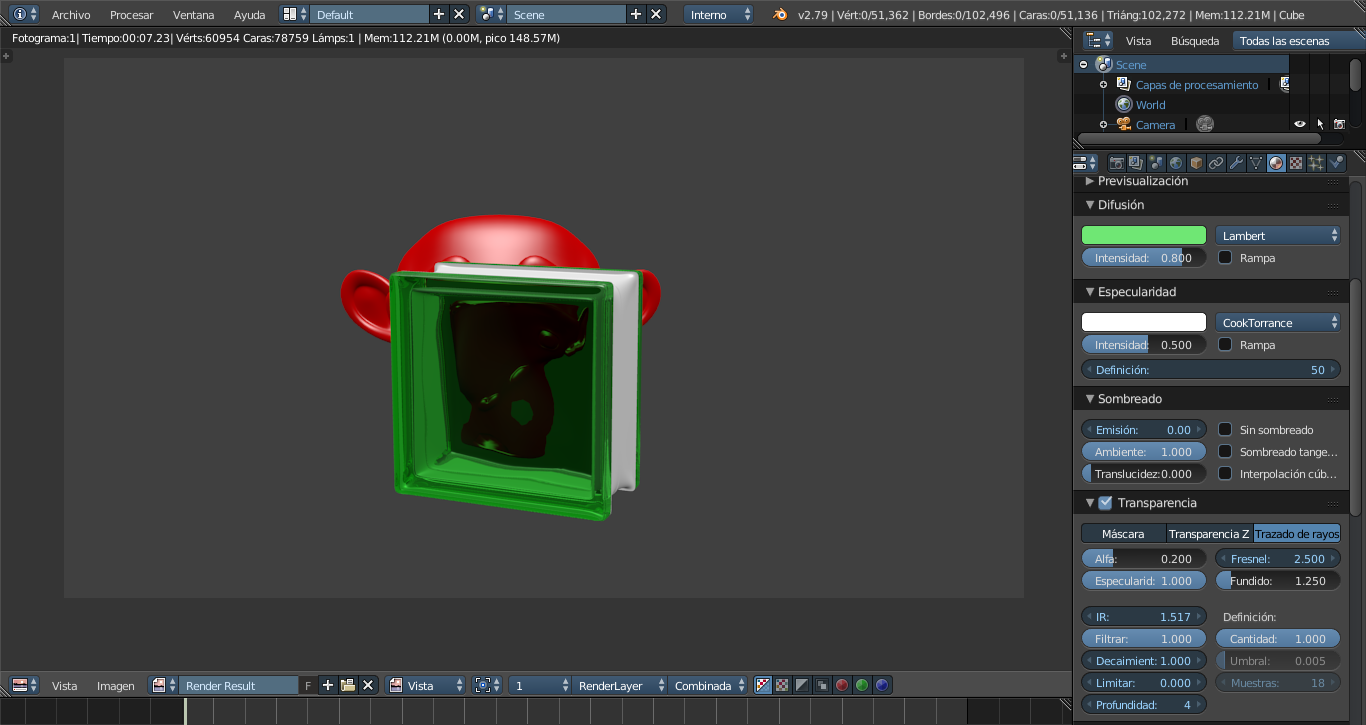Open the Particles tab (sparkles icon)

(x=1316, y=163)
